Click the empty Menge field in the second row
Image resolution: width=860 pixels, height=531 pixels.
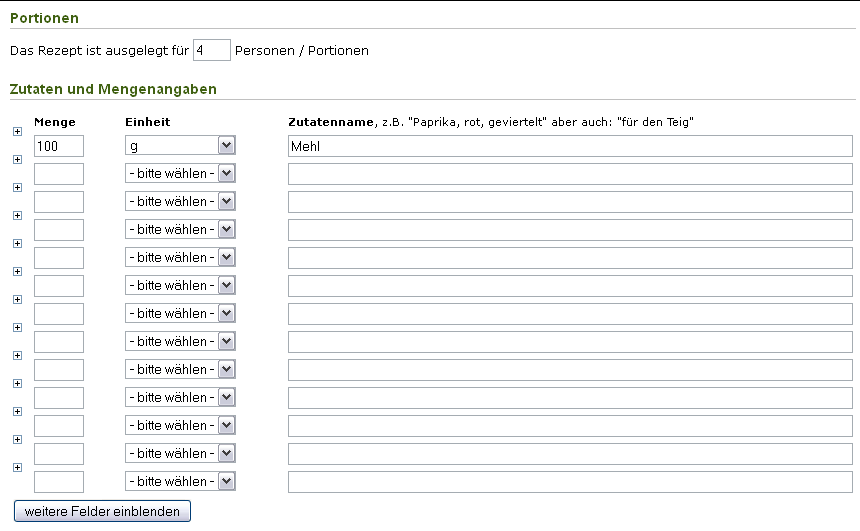[x=59, y=174]
